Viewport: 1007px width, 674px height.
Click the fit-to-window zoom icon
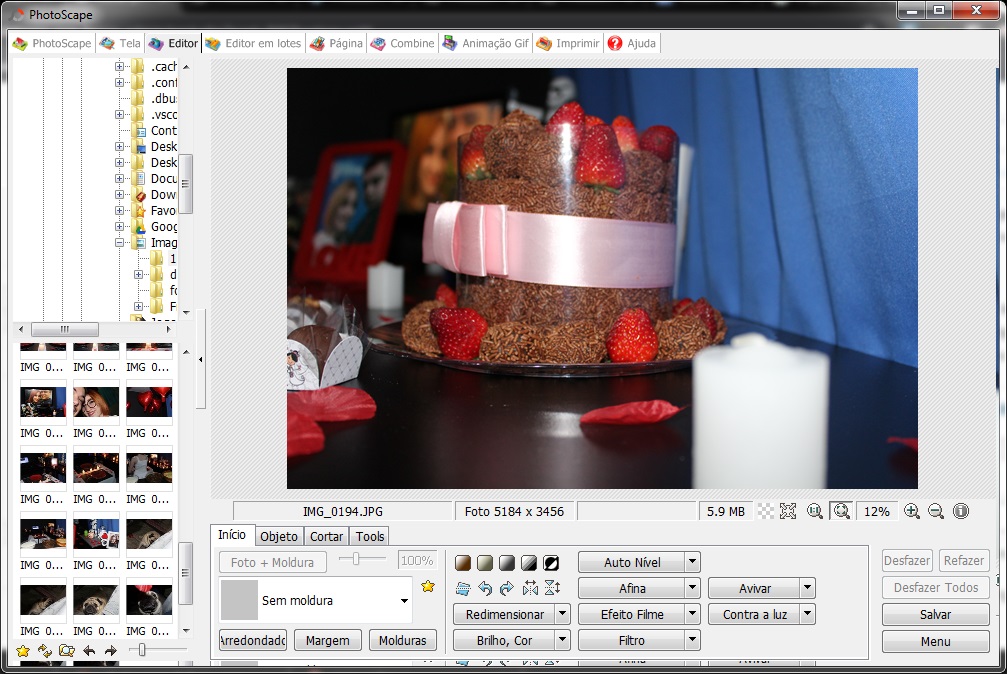pos(843,511)
